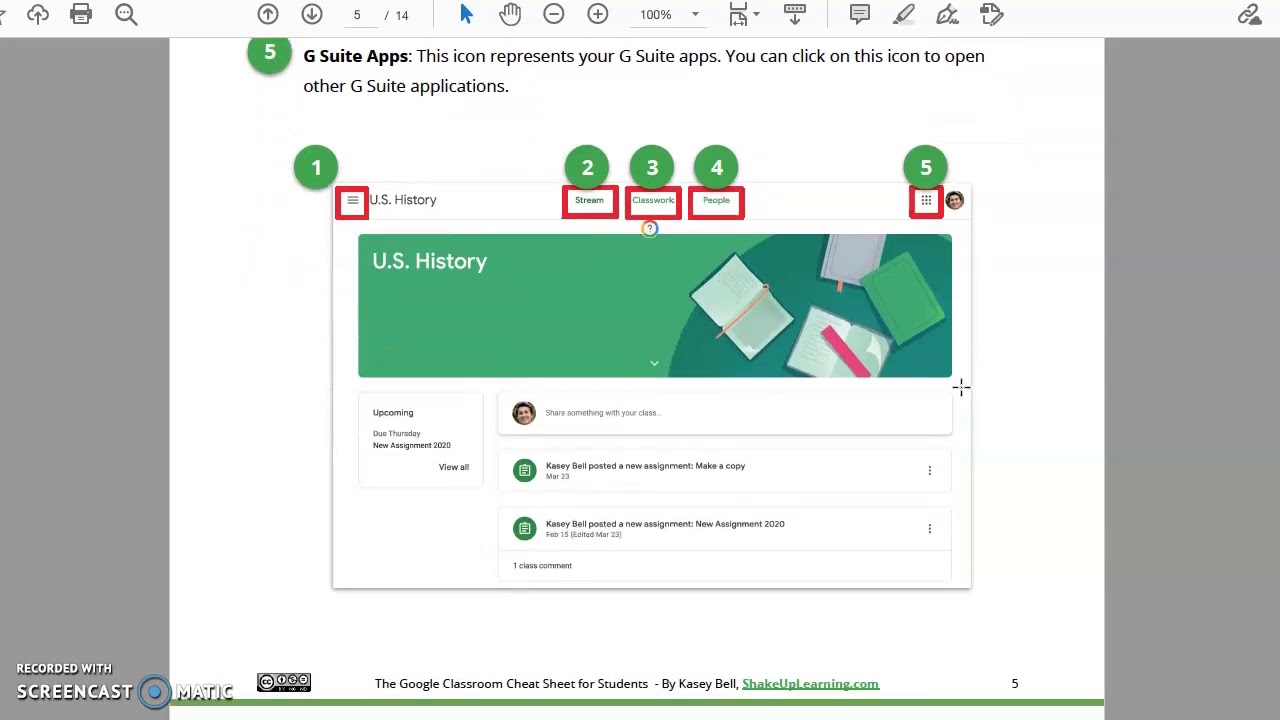Click 'New Assignment 2020' under Upcoming
The width and height of the screenshot is (1280, 720).
pyautogui.click(x=412, y=446)
